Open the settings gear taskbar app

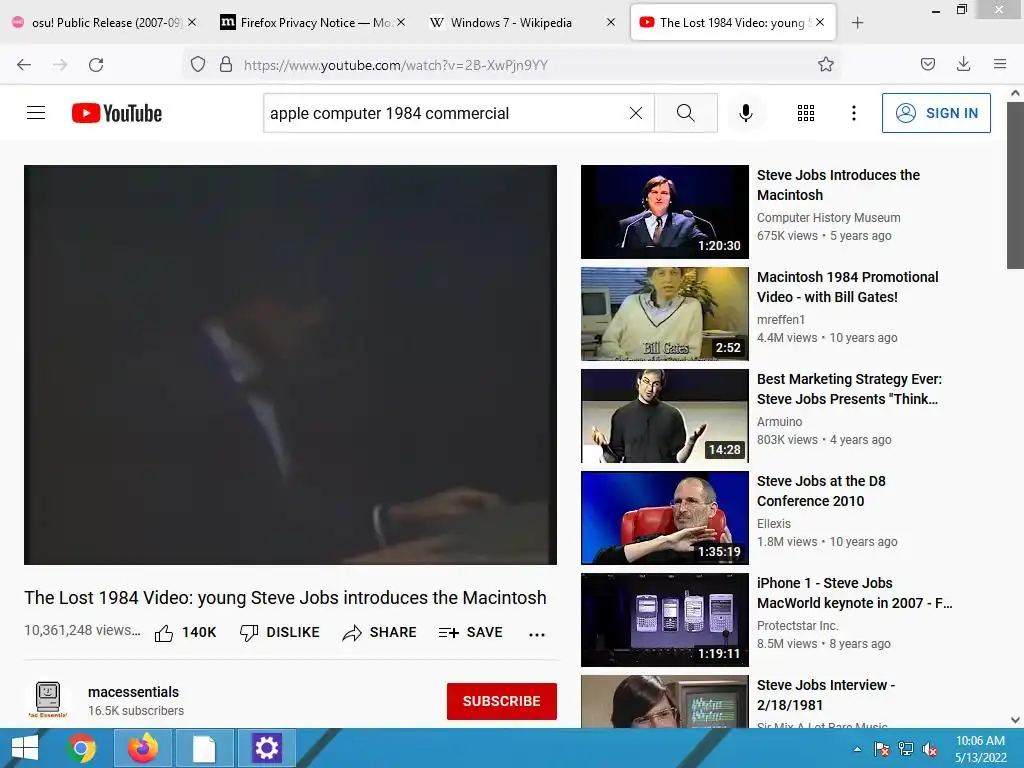266,748
